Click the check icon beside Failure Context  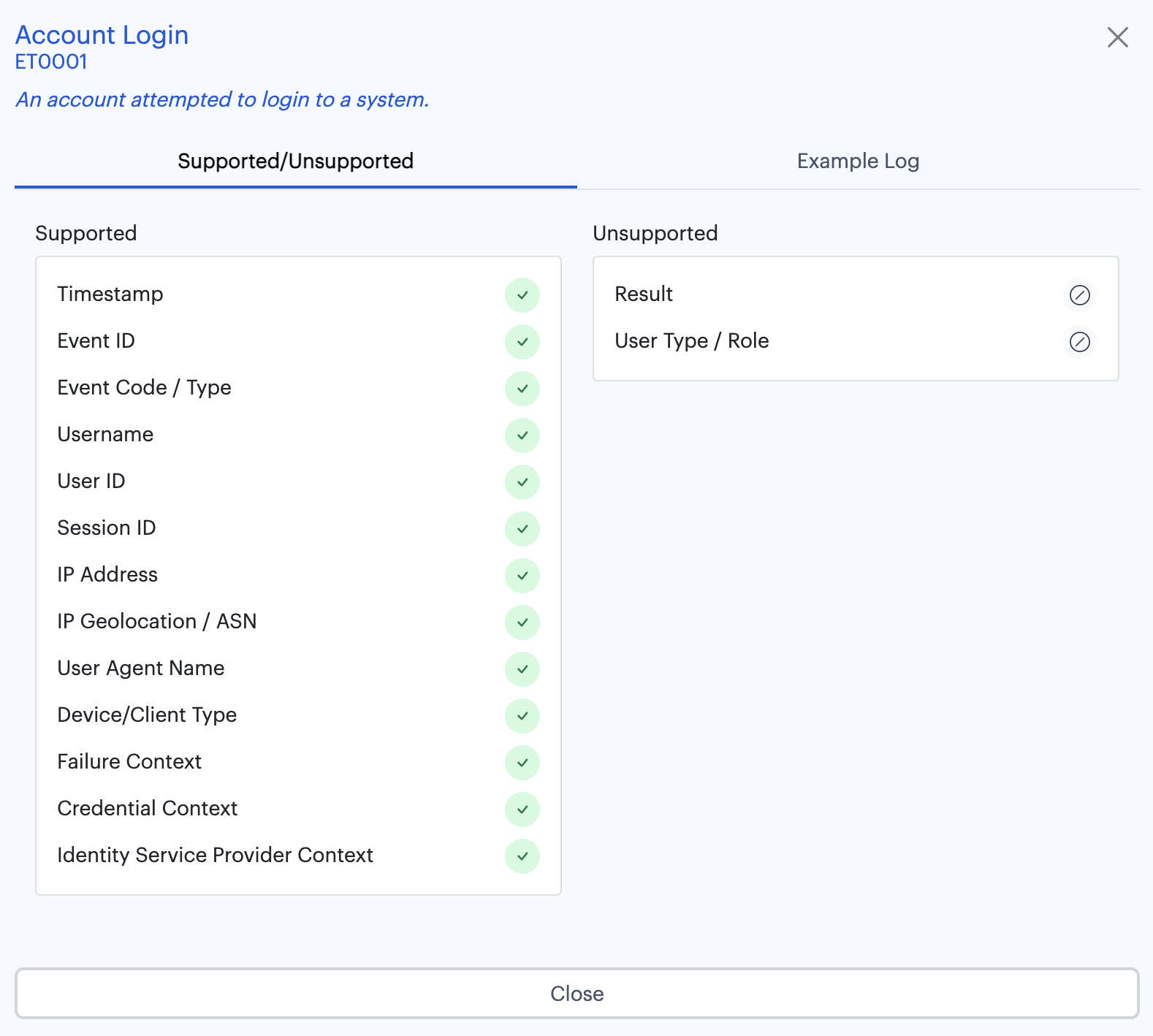click(x=522, y=763)
